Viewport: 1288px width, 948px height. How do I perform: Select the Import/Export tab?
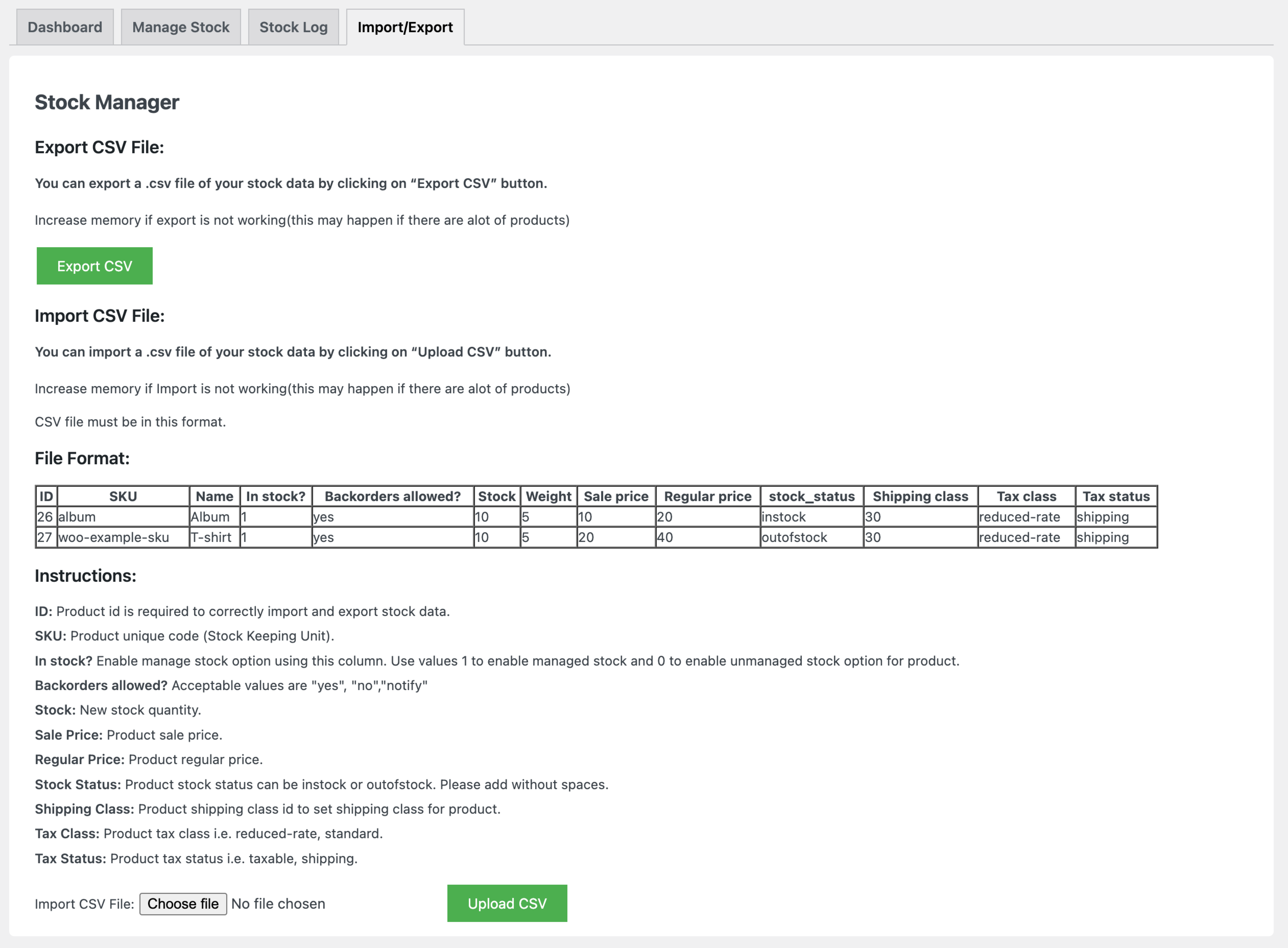pos(405,26)
